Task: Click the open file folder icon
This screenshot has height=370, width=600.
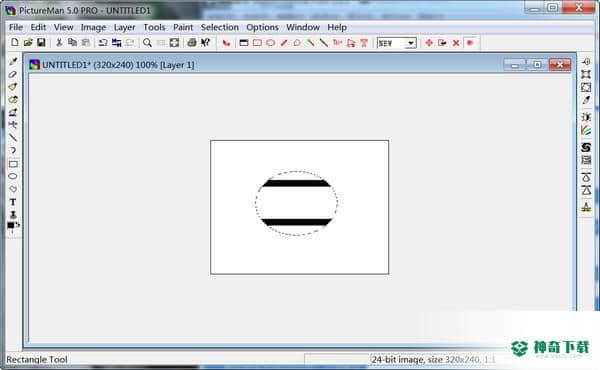Action: (28, 42)
